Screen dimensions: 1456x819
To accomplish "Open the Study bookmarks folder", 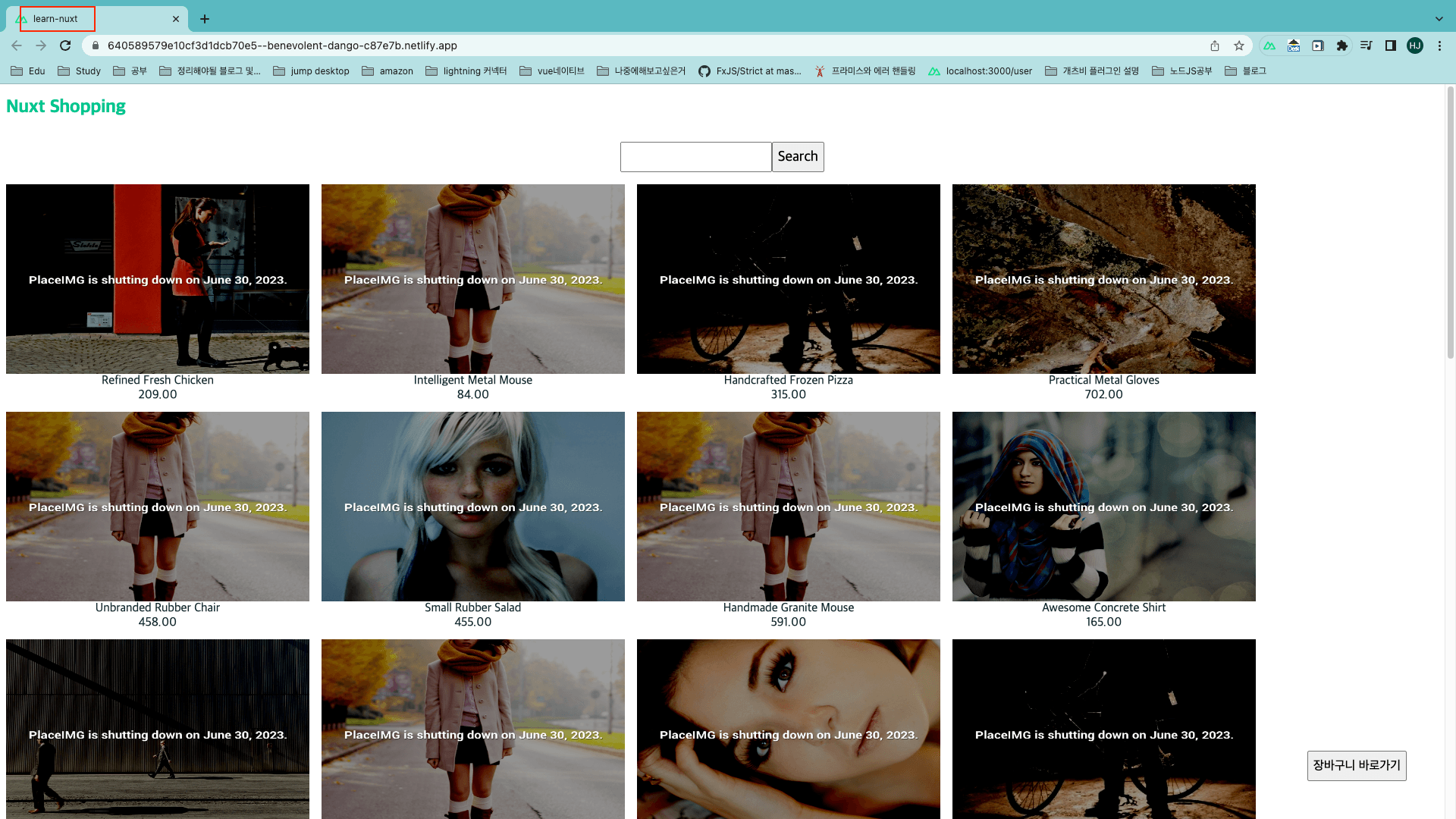I will tap(80, 71).
